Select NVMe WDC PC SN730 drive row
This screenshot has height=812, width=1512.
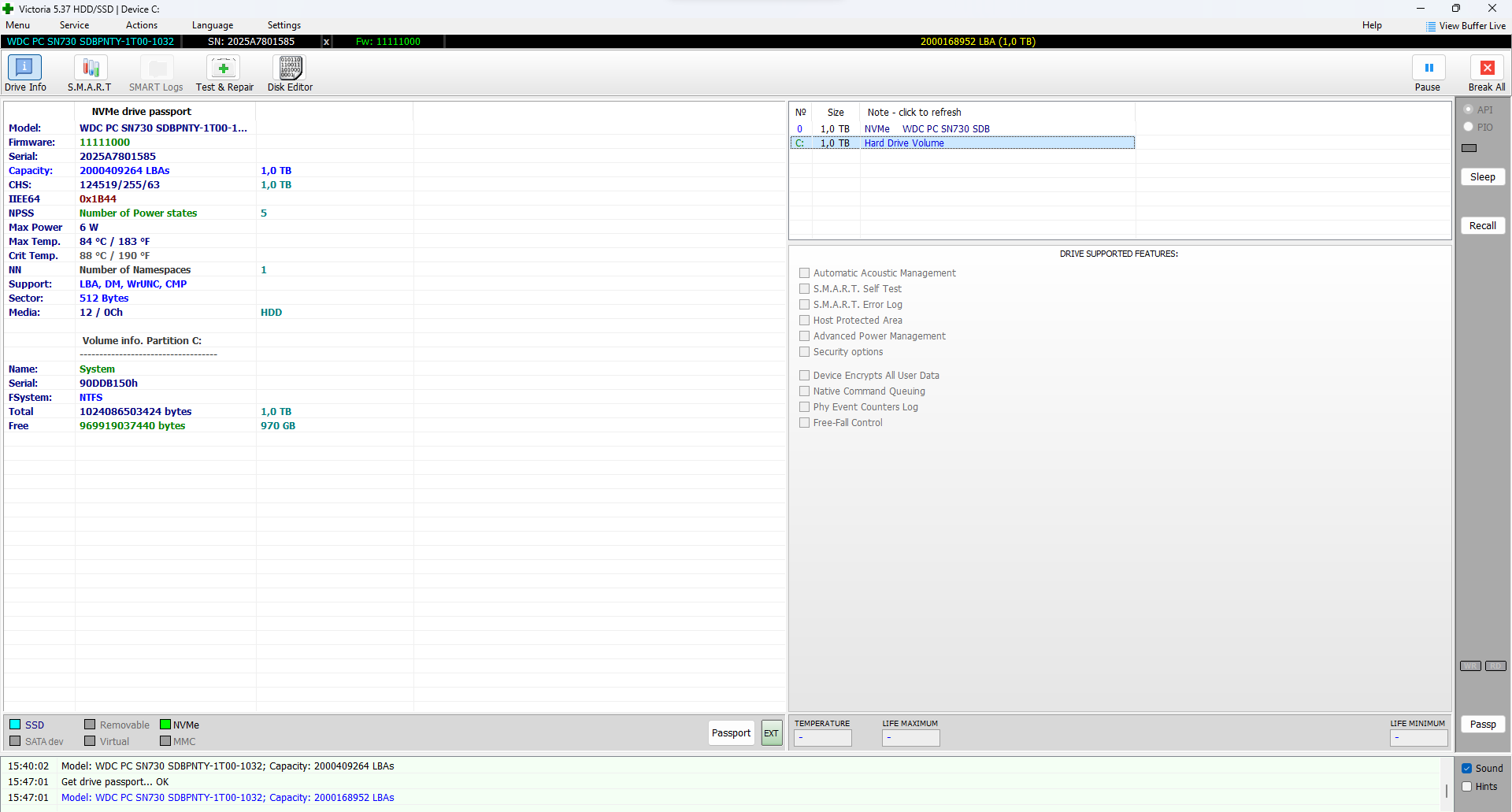(962, 129)
